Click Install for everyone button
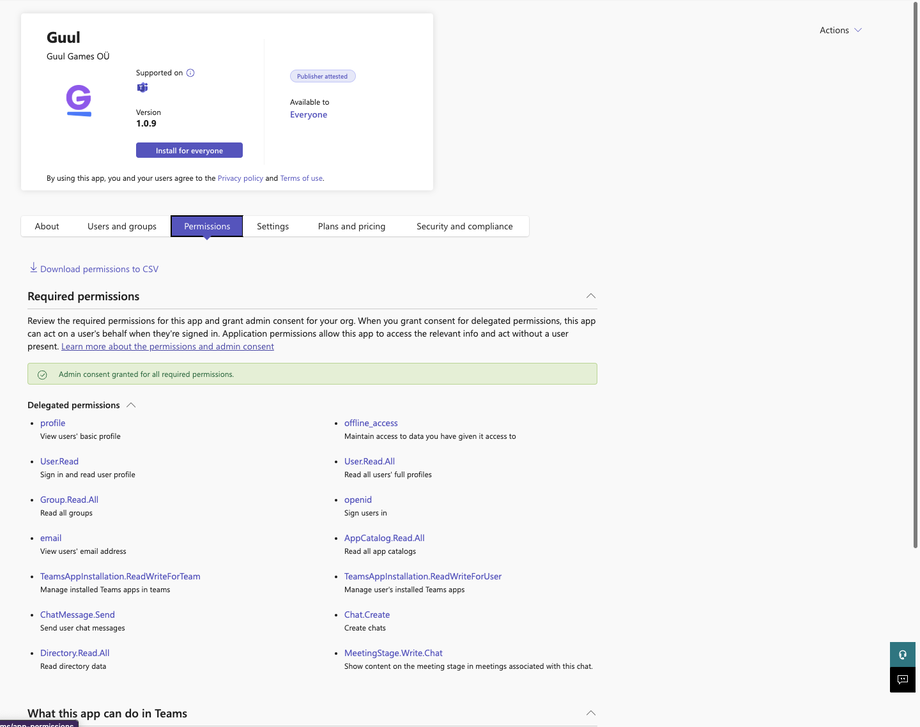920x727 pixels. (189, 150)
